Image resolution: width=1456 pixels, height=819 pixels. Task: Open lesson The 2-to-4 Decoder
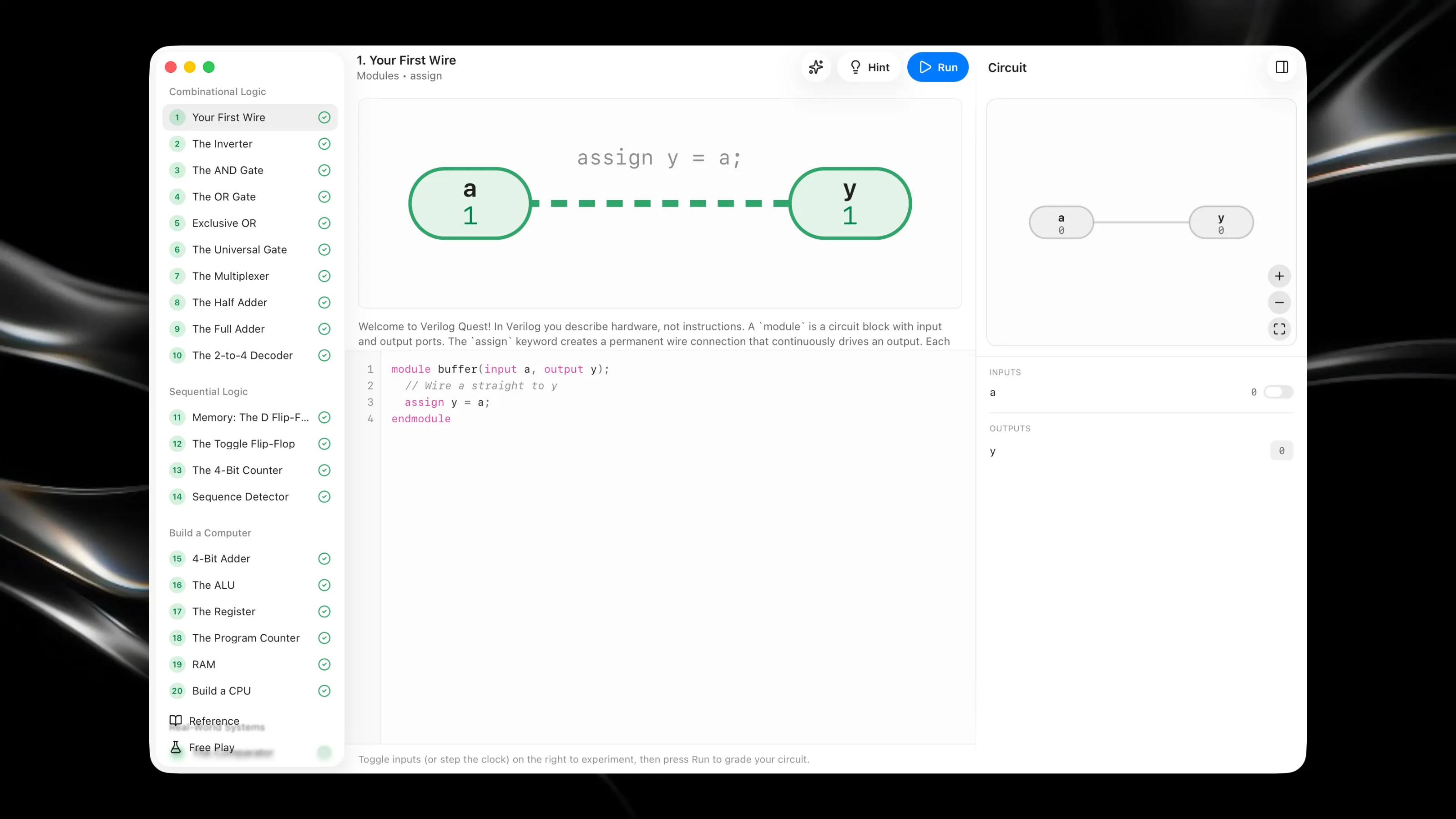(x=250, y=355)
